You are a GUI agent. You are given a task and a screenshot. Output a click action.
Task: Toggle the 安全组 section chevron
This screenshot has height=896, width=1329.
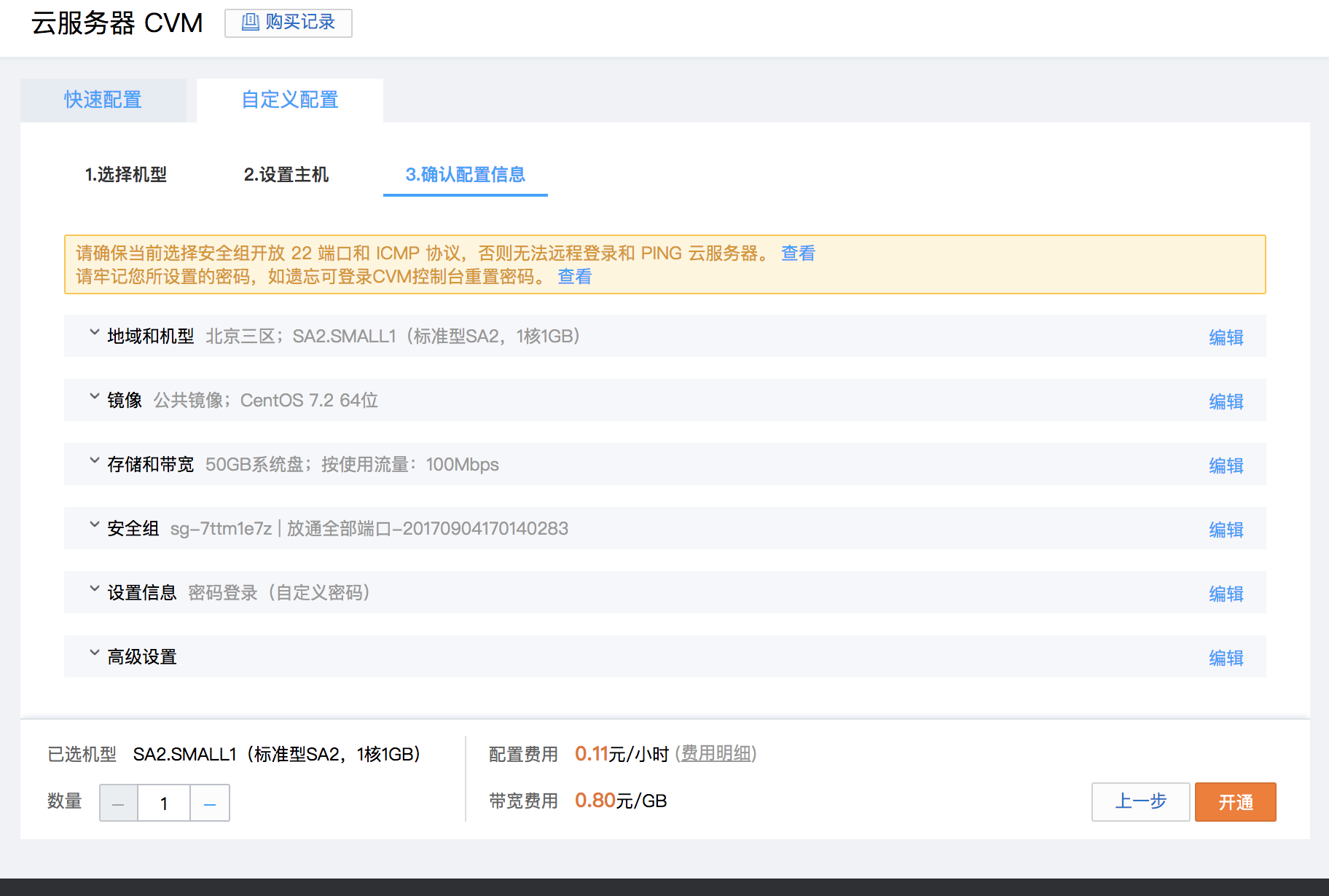(95, 525)
